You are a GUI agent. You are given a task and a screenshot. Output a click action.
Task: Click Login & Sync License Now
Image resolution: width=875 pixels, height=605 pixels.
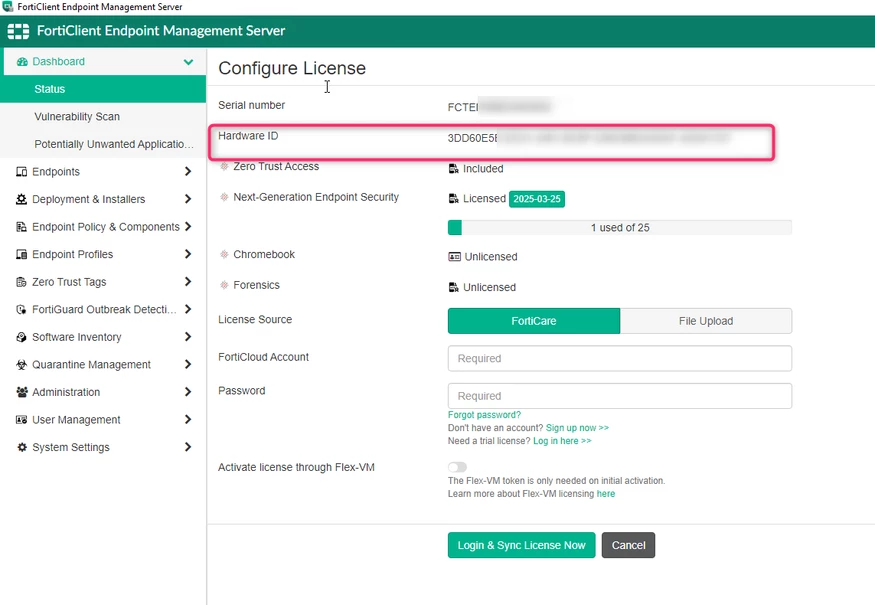coord(521,545)
